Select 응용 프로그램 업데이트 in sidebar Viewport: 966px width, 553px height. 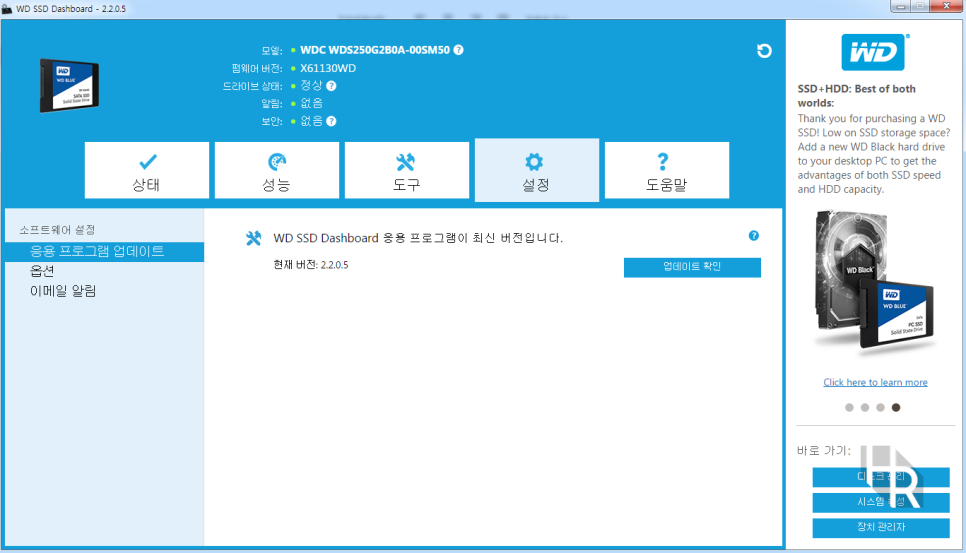point(104,251)
